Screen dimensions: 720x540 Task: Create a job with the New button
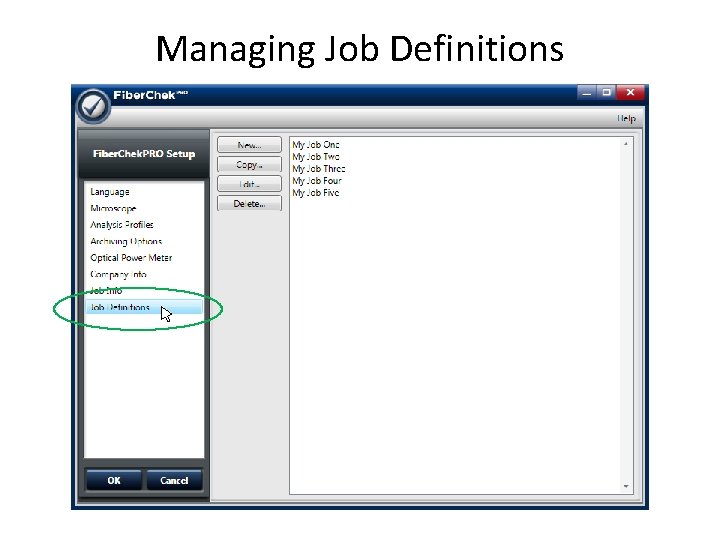coord(249,145)
